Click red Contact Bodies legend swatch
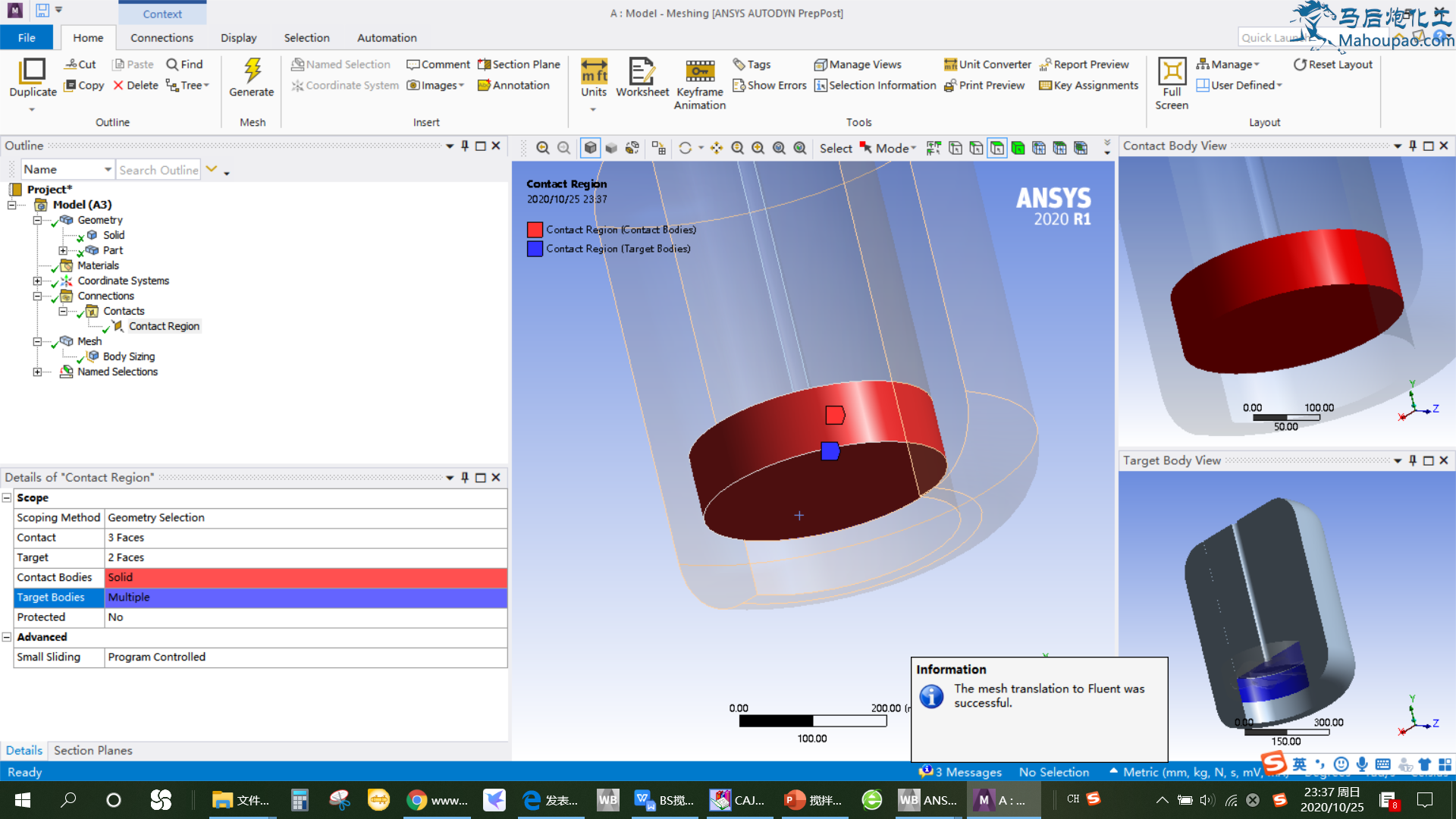Screen dimensions: 1456x819 (535, 230)
